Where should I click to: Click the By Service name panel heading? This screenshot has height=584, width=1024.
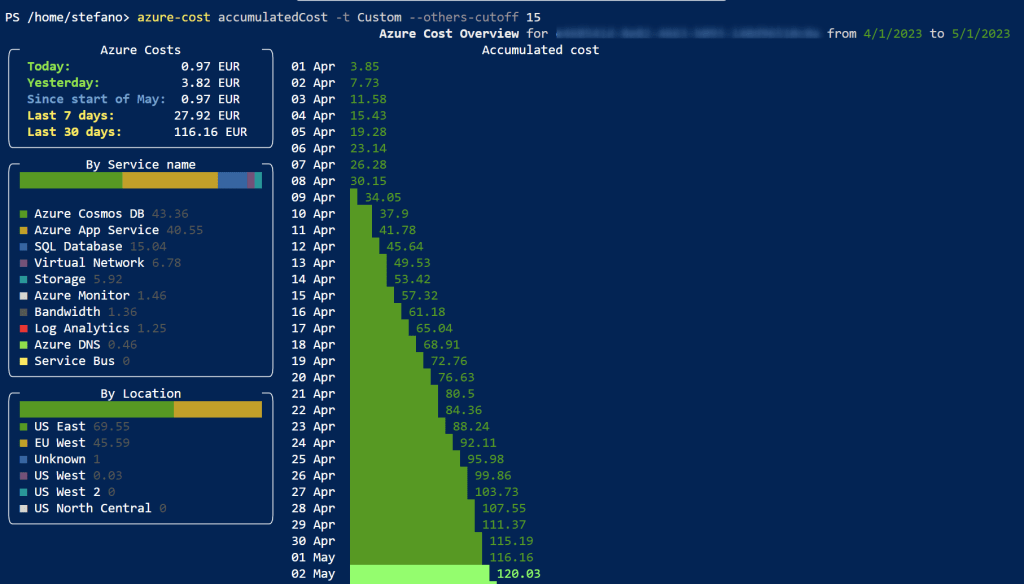coord(141,164)
